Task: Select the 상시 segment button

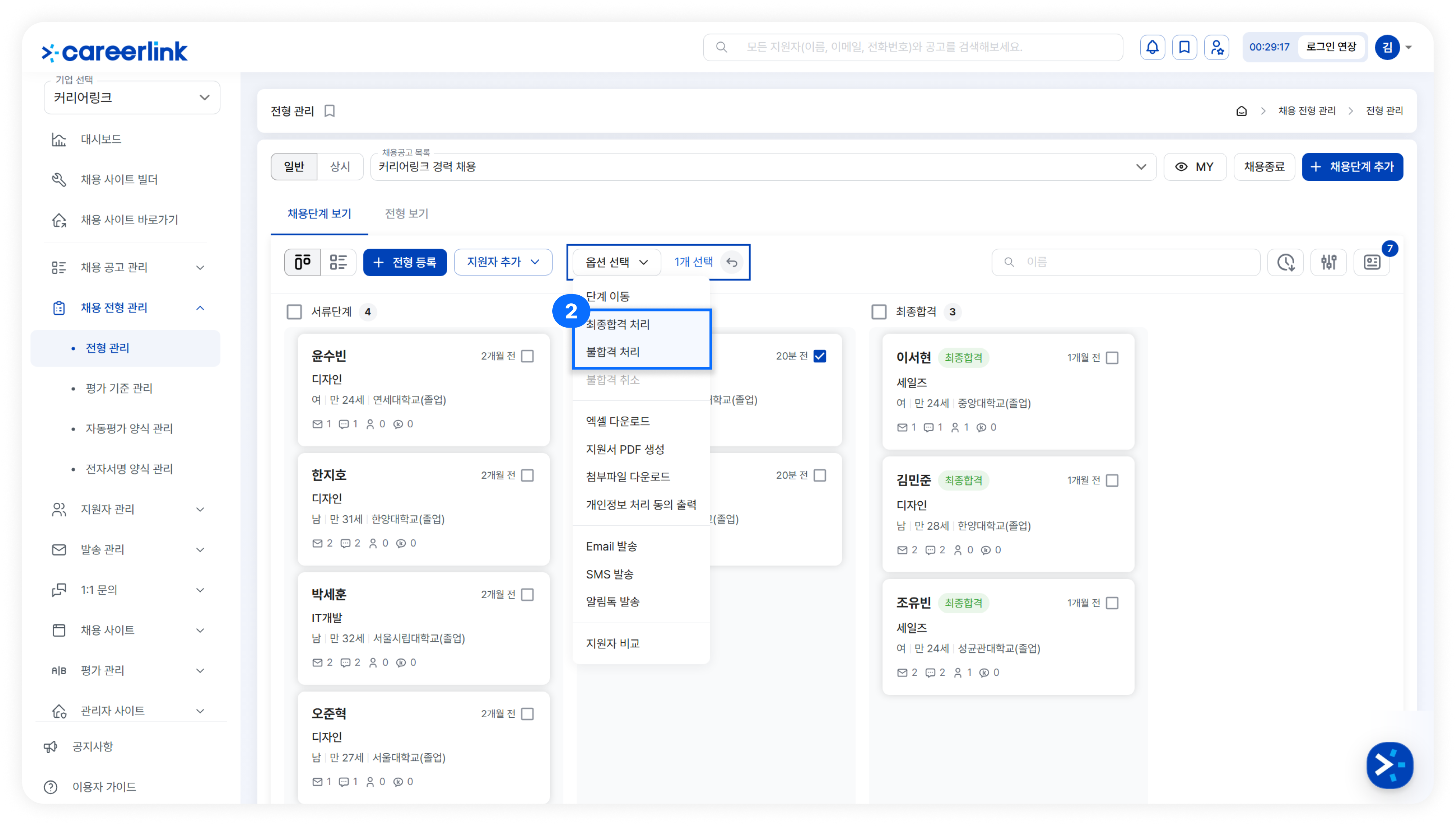Action: point(340,167)
